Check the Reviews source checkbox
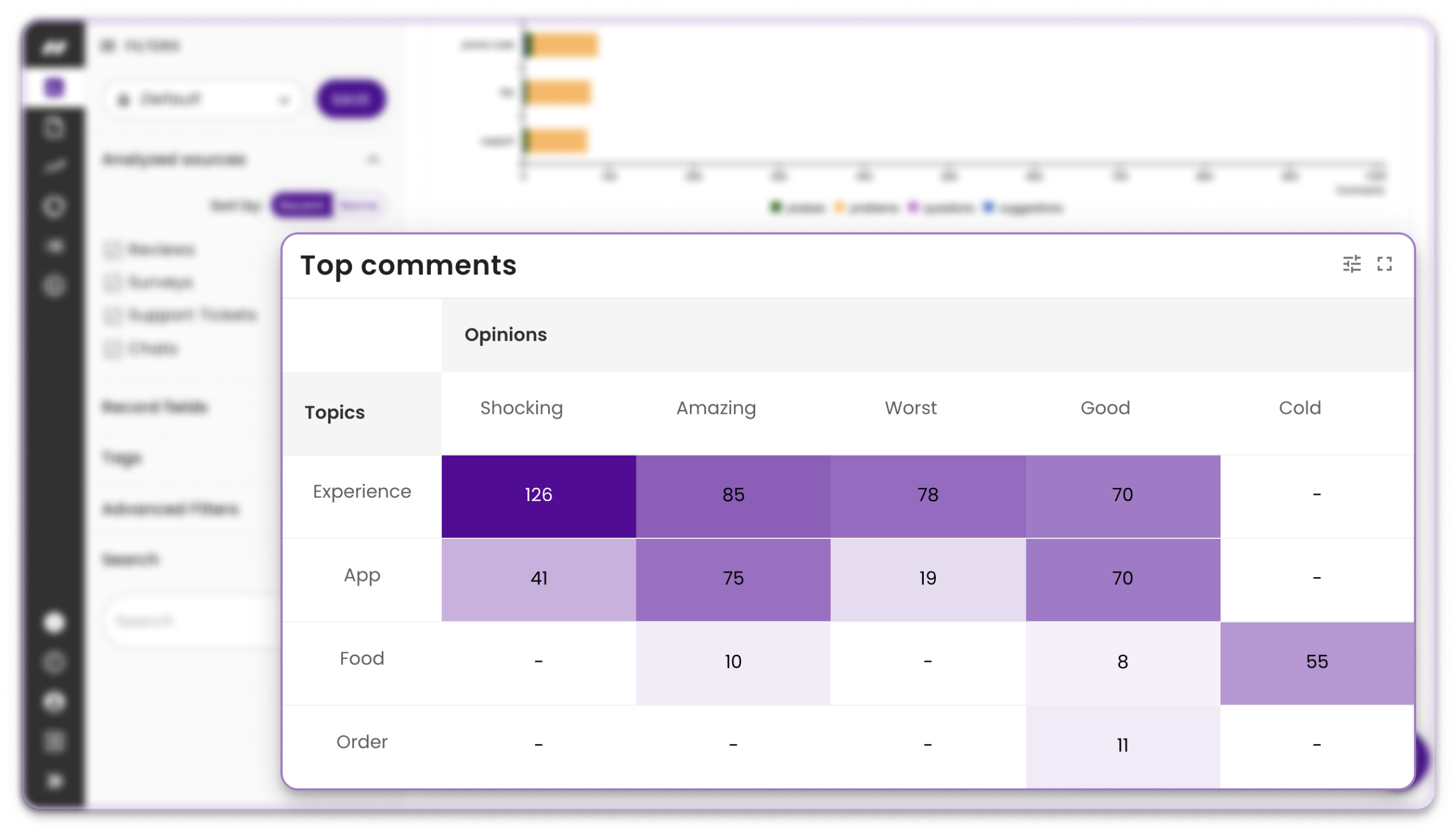1456x833 pixels. pos(112,250)
